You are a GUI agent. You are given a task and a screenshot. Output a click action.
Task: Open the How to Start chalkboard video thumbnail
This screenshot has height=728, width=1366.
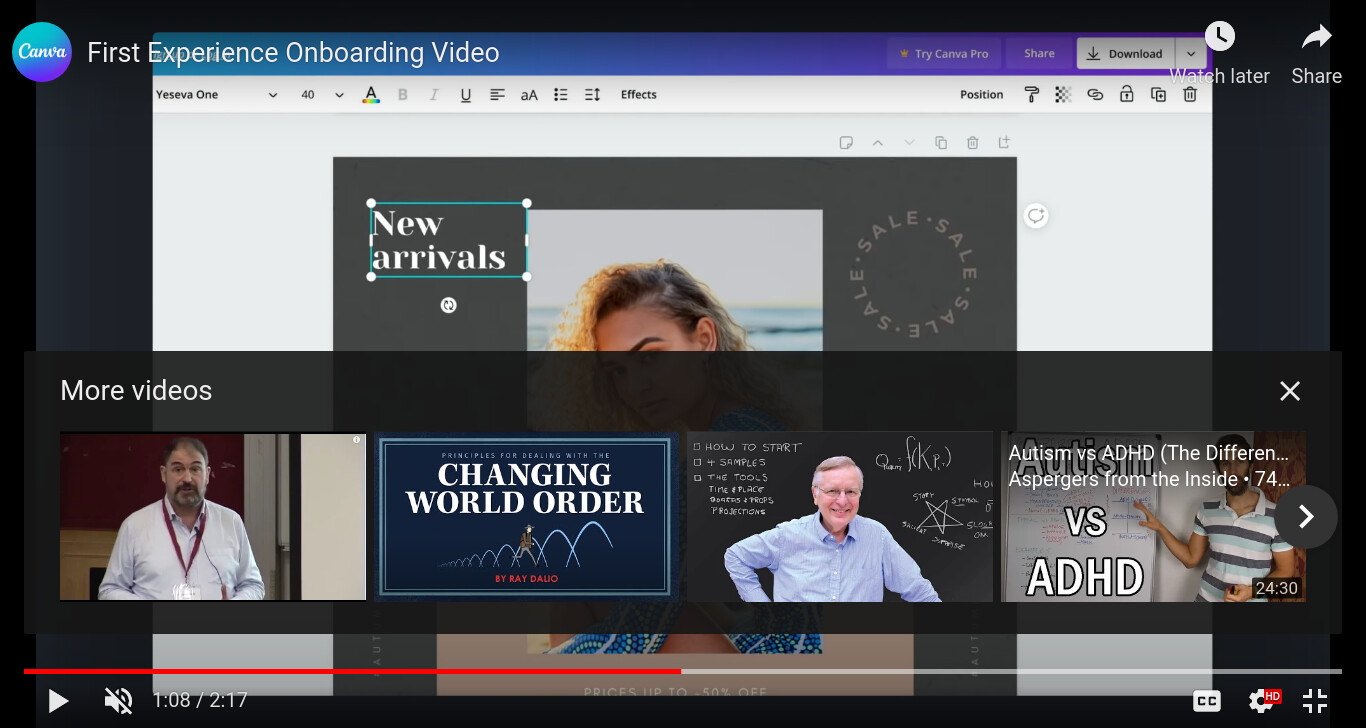click(840, 516)
